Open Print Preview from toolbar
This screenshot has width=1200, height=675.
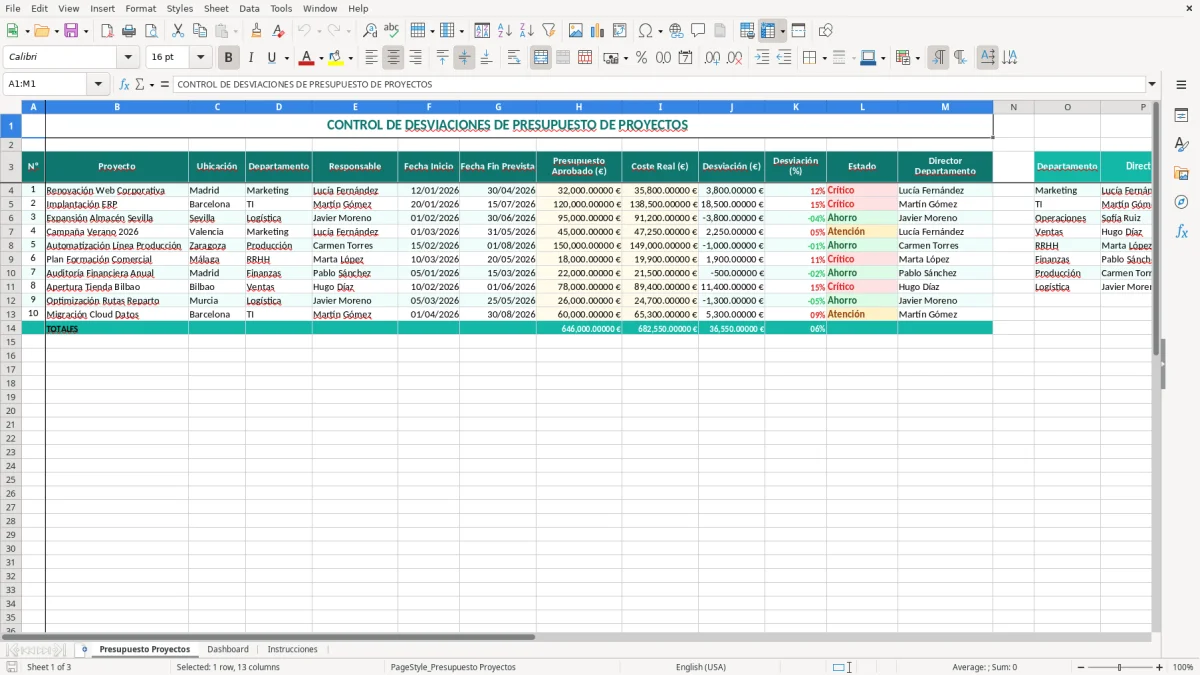tap(150, 31)
